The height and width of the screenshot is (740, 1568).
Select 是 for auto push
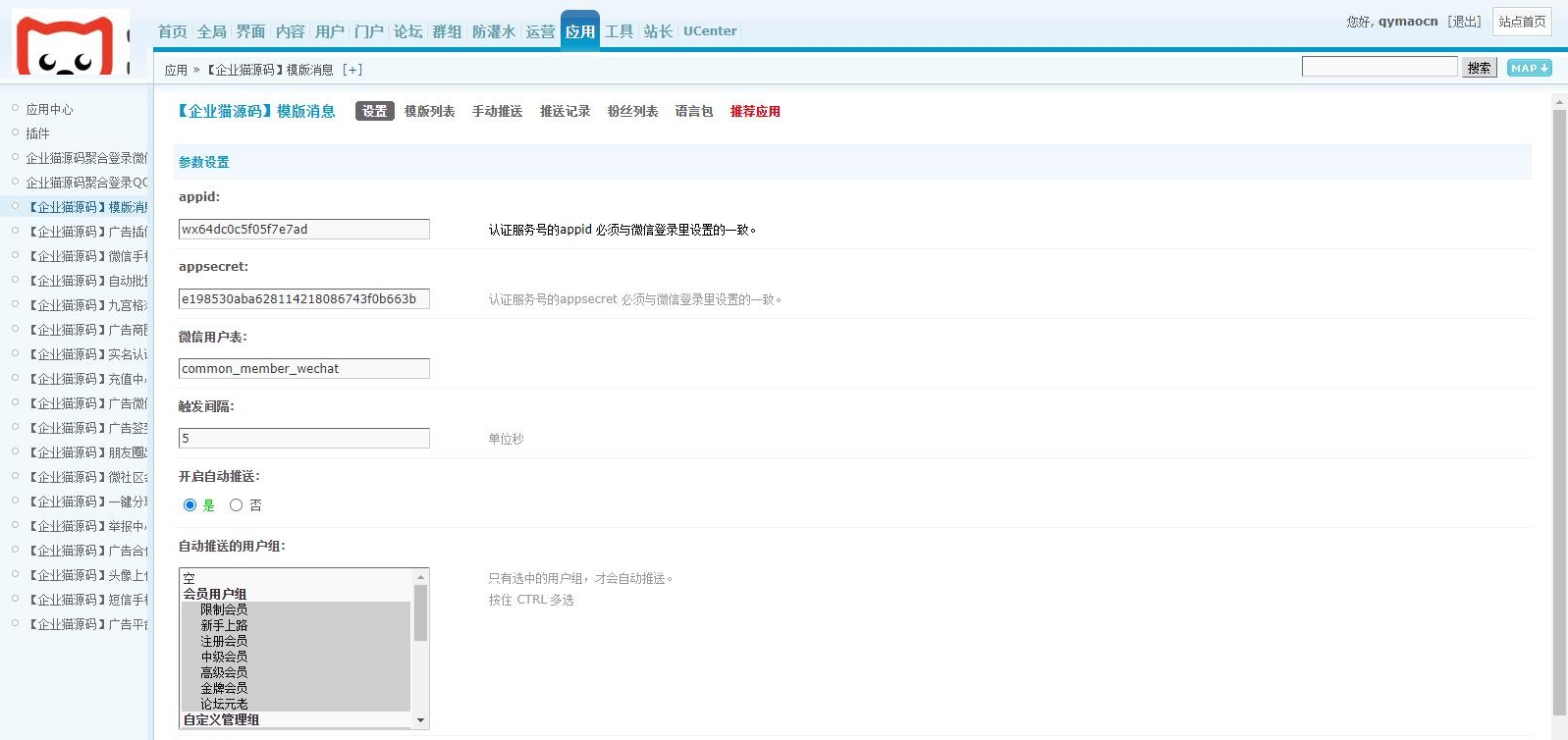[x=189, y=505]
